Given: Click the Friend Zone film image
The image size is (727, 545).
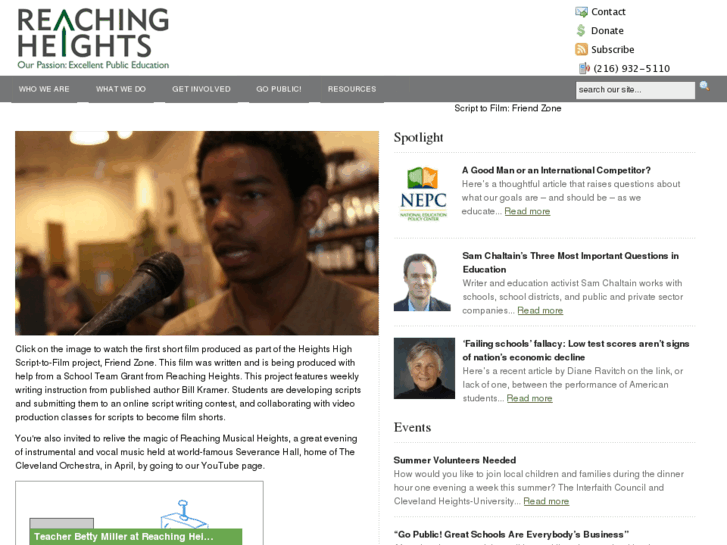Looking at the screenshot, I should click(x=197, y=233).
